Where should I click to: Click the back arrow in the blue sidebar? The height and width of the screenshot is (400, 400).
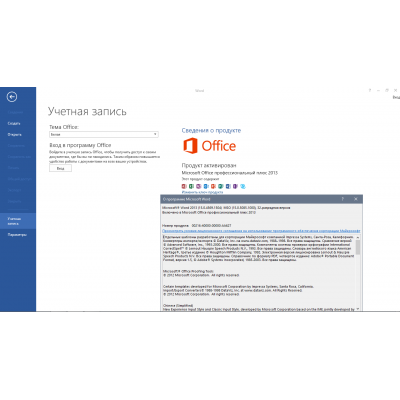pyautogui.click(x=12, y=97)
